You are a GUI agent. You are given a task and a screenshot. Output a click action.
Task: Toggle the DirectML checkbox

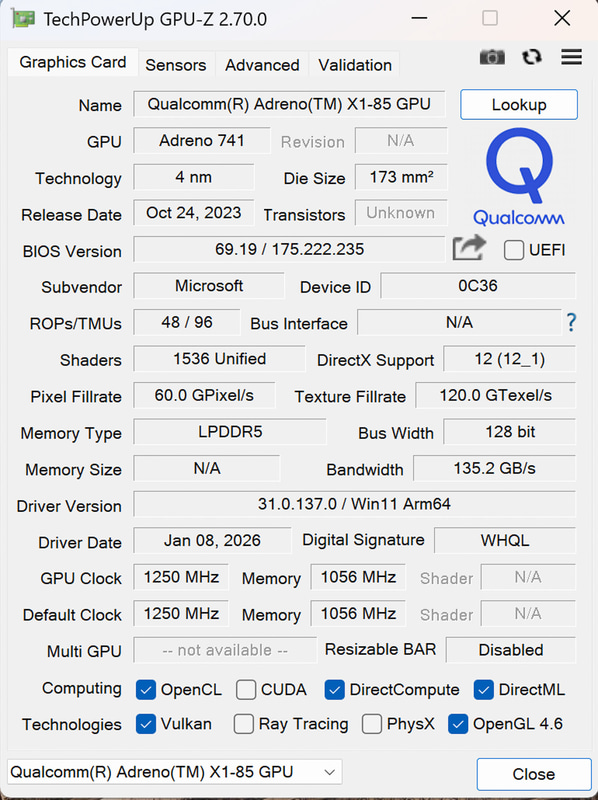click(x=483, y=690)
